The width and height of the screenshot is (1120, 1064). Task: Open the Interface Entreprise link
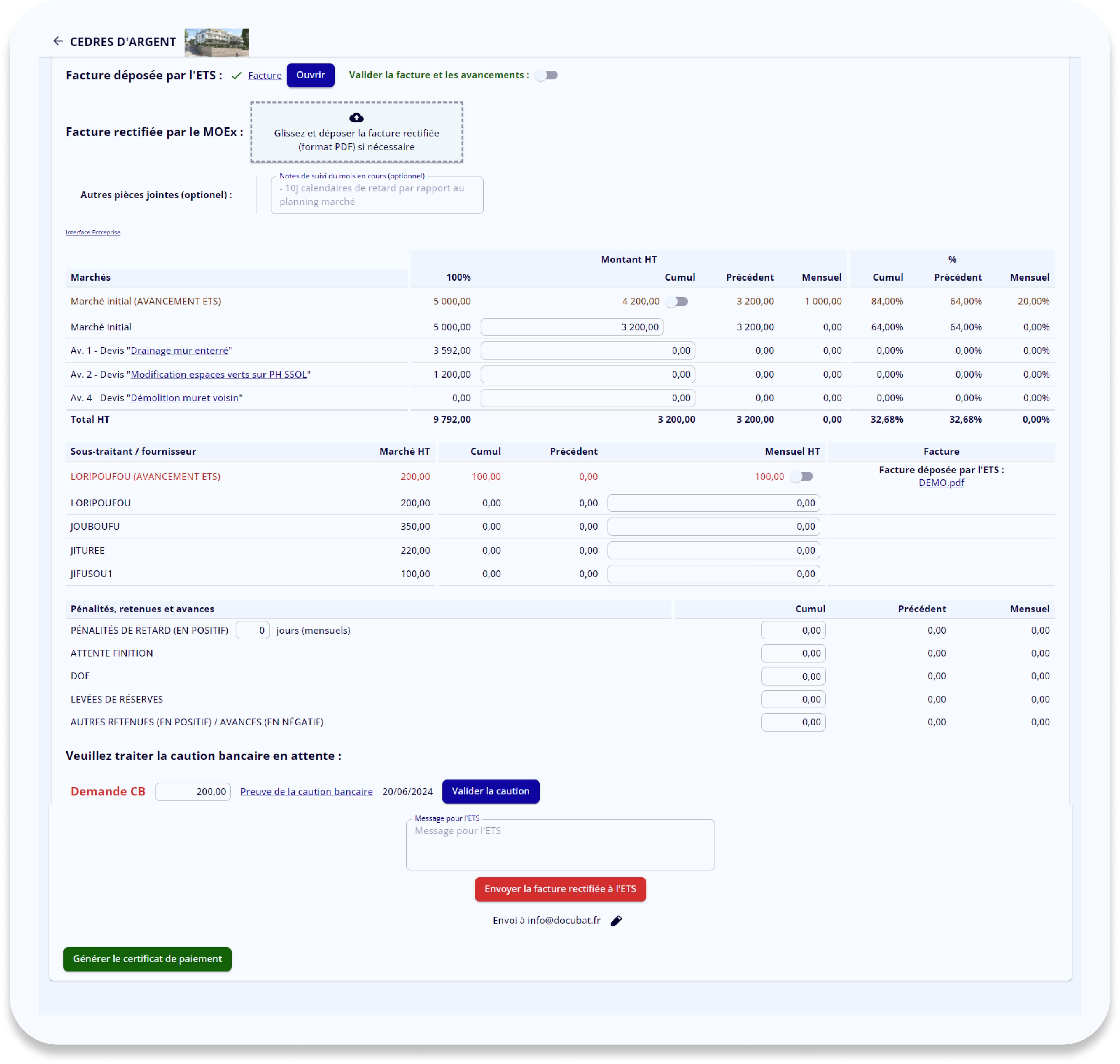(92, 232)
